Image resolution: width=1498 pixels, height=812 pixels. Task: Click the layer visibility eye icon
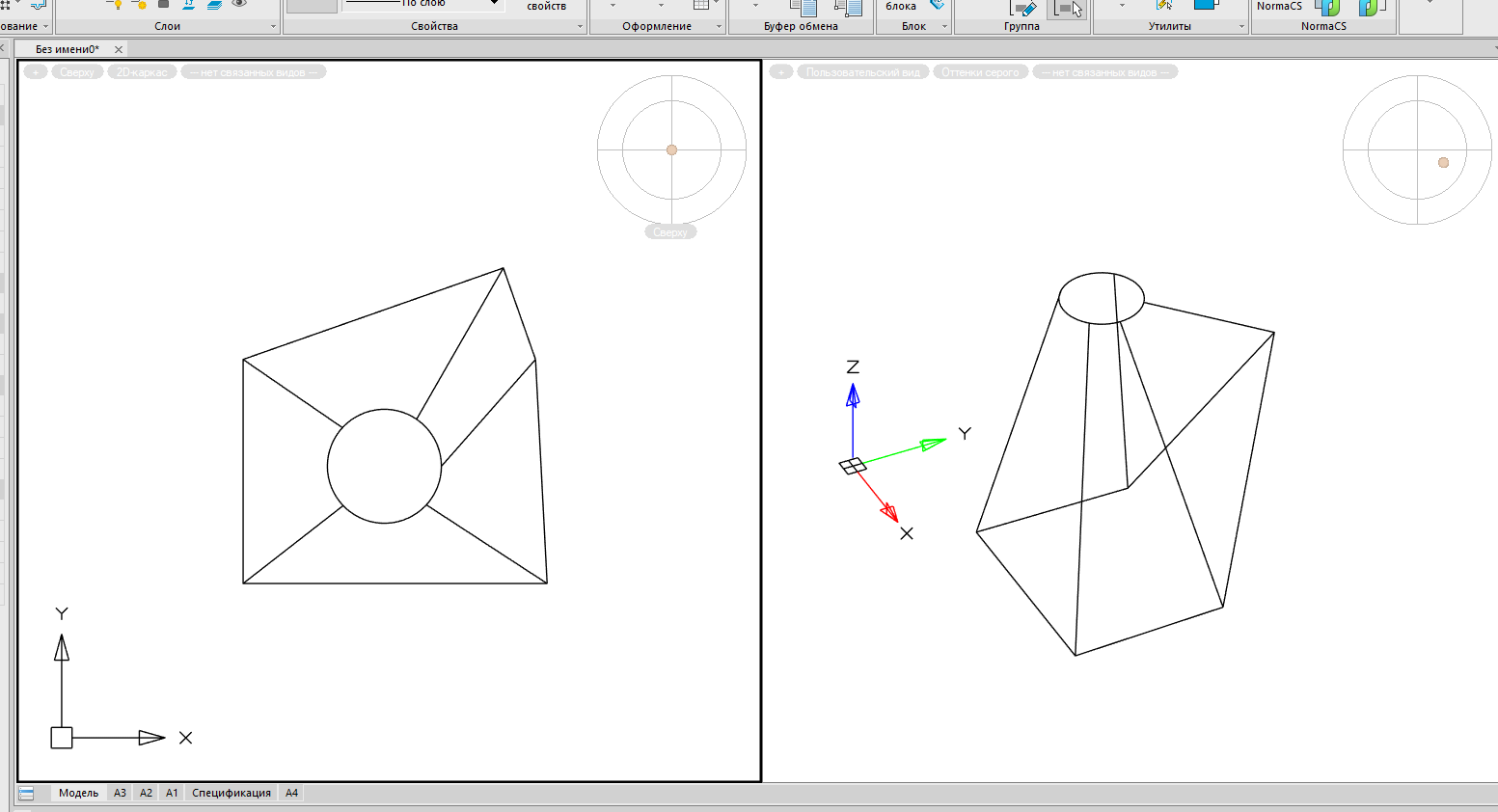(x=239, y=5)
